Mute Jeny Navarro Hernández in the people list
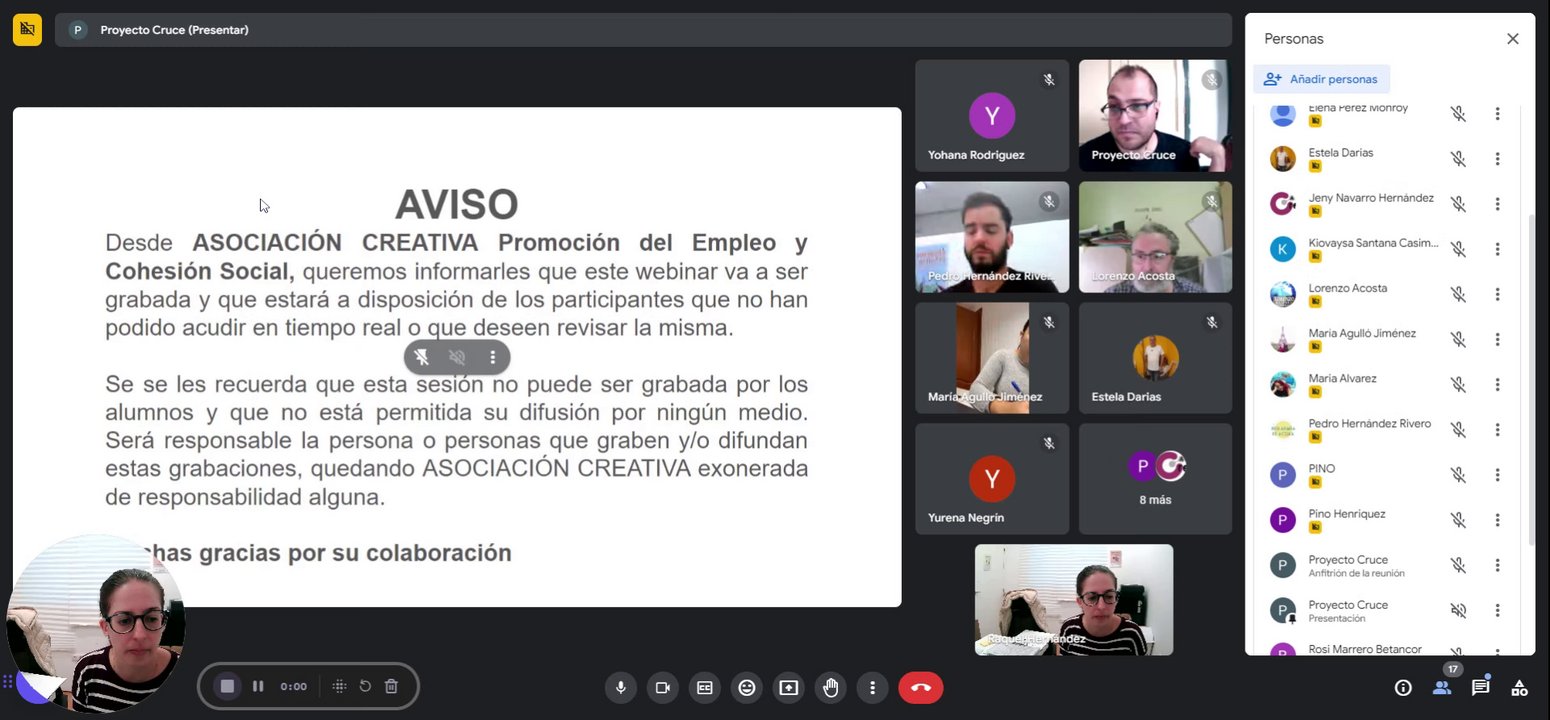 pyautogui.click(x=1458, y=204)
